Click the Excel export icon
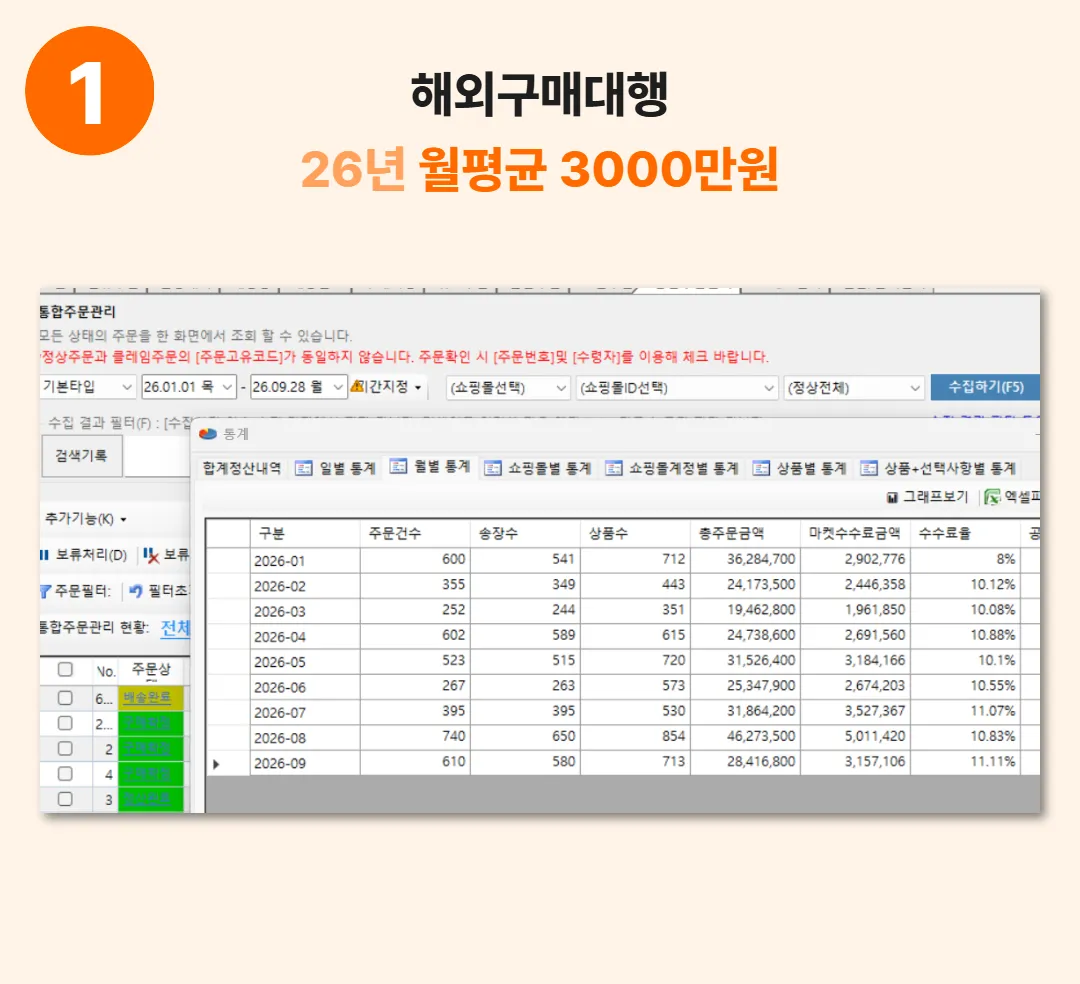 pyautogui.click(x=992, y=496)
